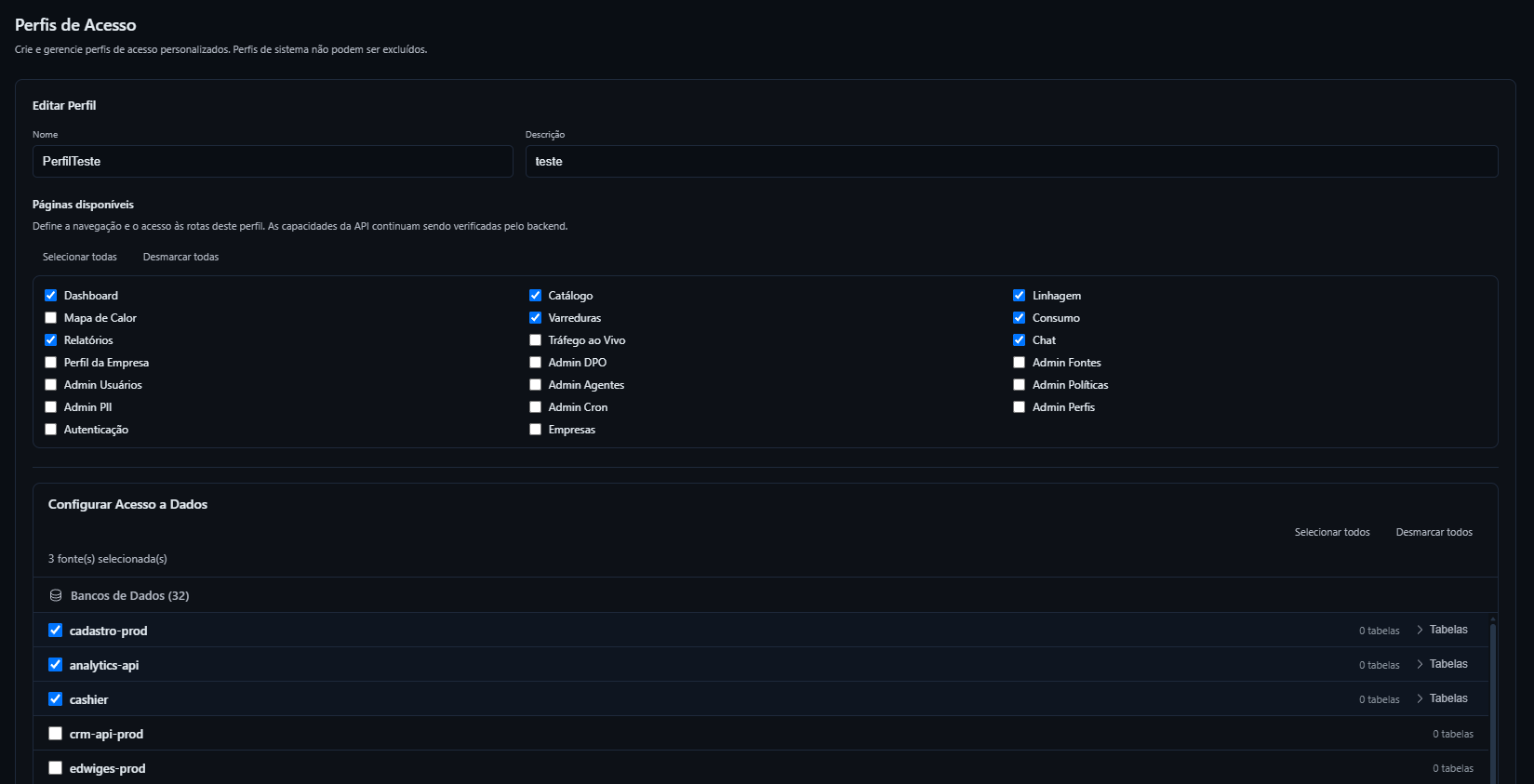Tick the Admin Perfis checkbox

point(1020,407)
